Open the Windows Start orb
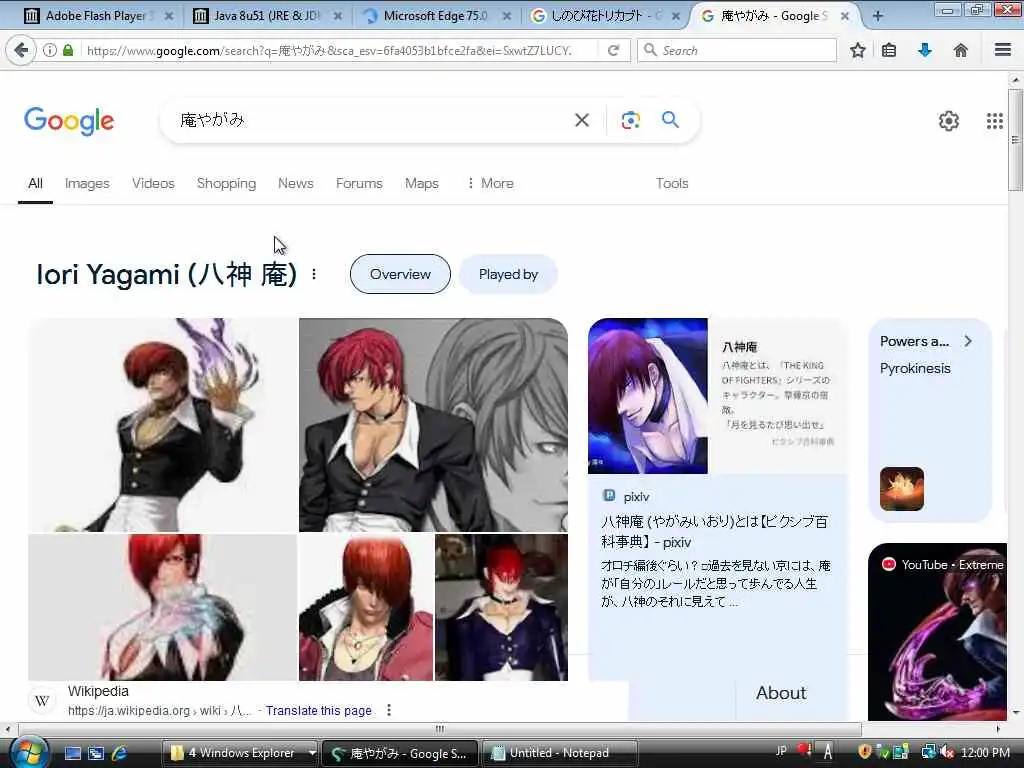The height and width of the screenshot is (768, 1024). click(28, 752)
